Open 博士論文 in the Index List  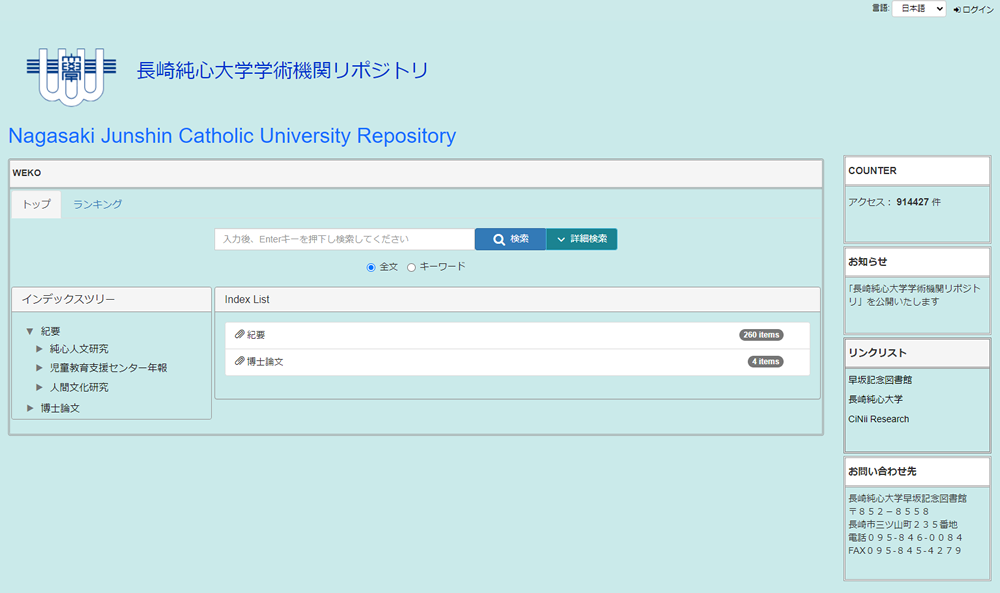click(265, 362)
